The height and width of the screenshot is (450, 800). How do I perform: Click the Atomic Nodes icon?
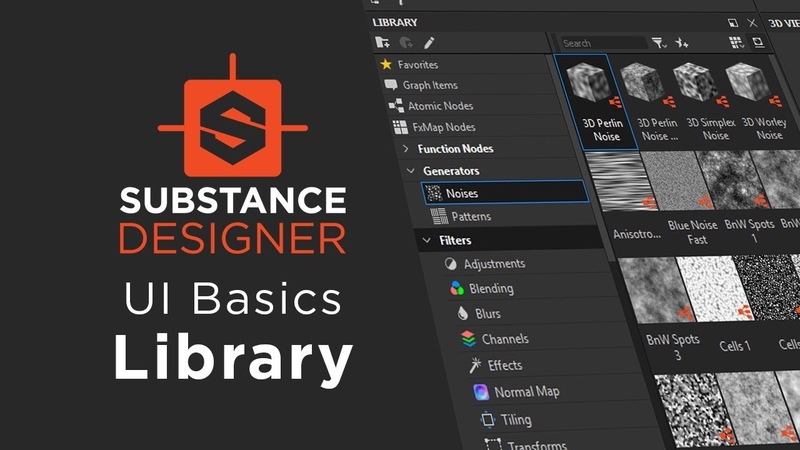[x=396, y=106]
